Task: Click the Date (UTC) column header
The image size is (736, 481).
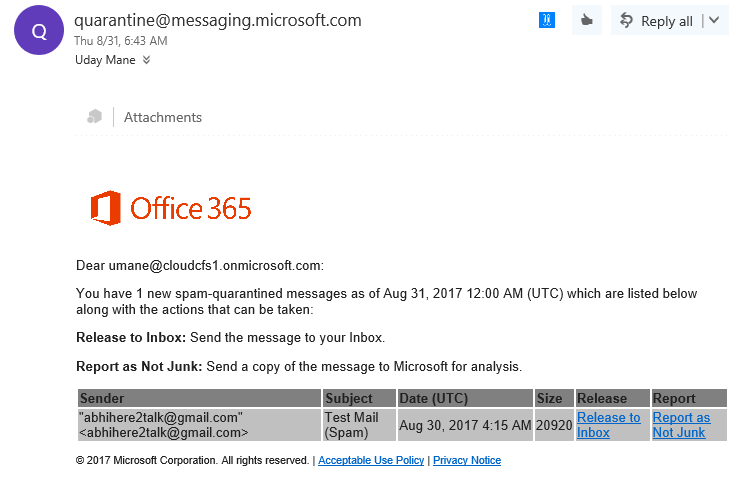Action: [465, 398]
